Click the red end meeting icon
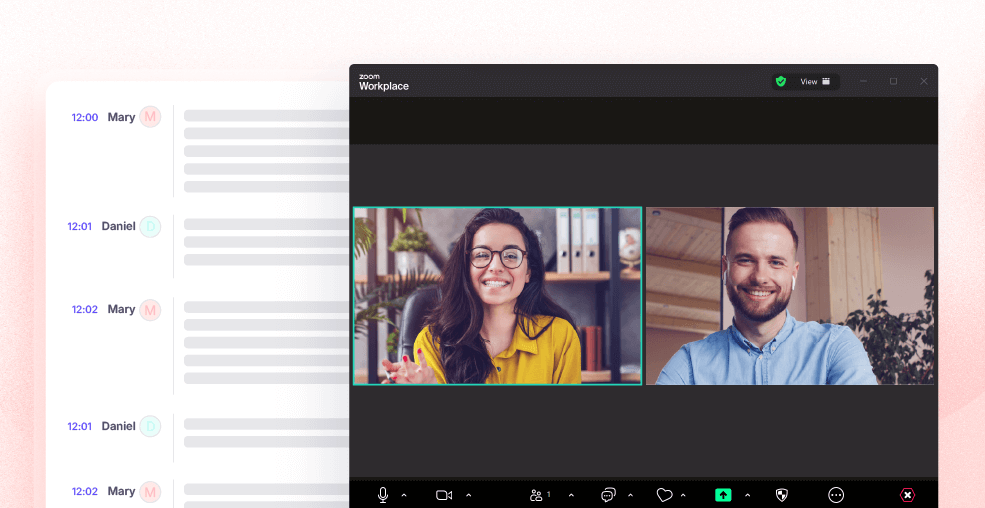This screenshot has width=985, height=508. tap(907, 495)
